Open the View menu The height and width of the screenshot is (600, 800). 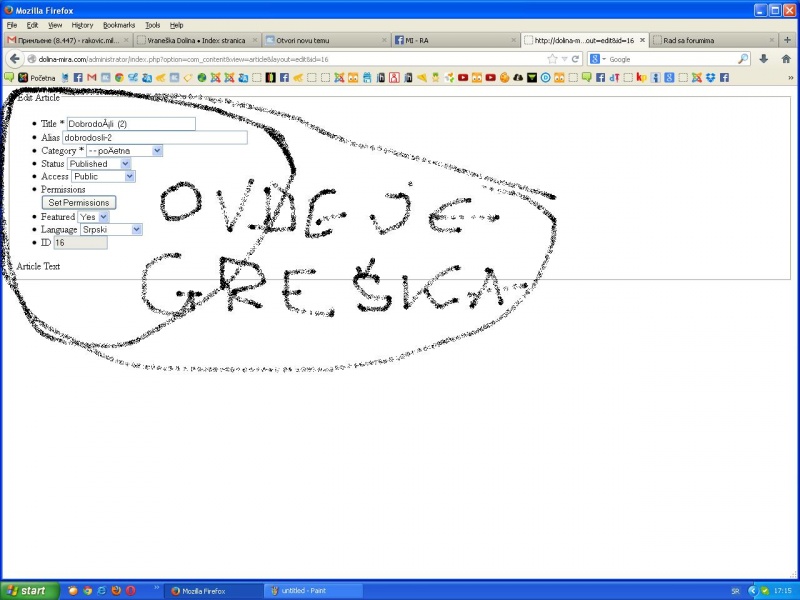(x=55, y=25)
